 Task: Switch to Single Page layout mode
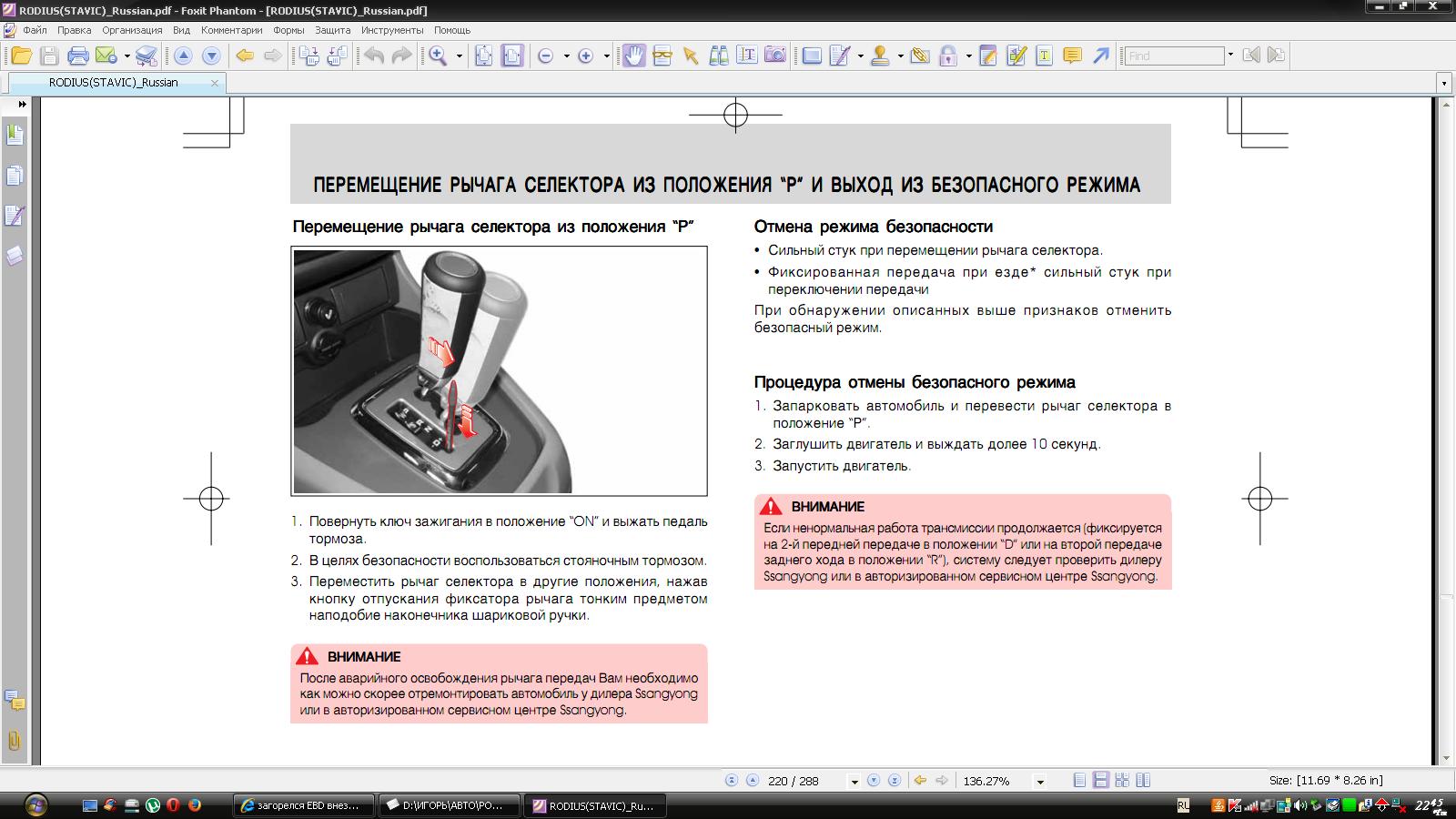tap(1079, 781)
